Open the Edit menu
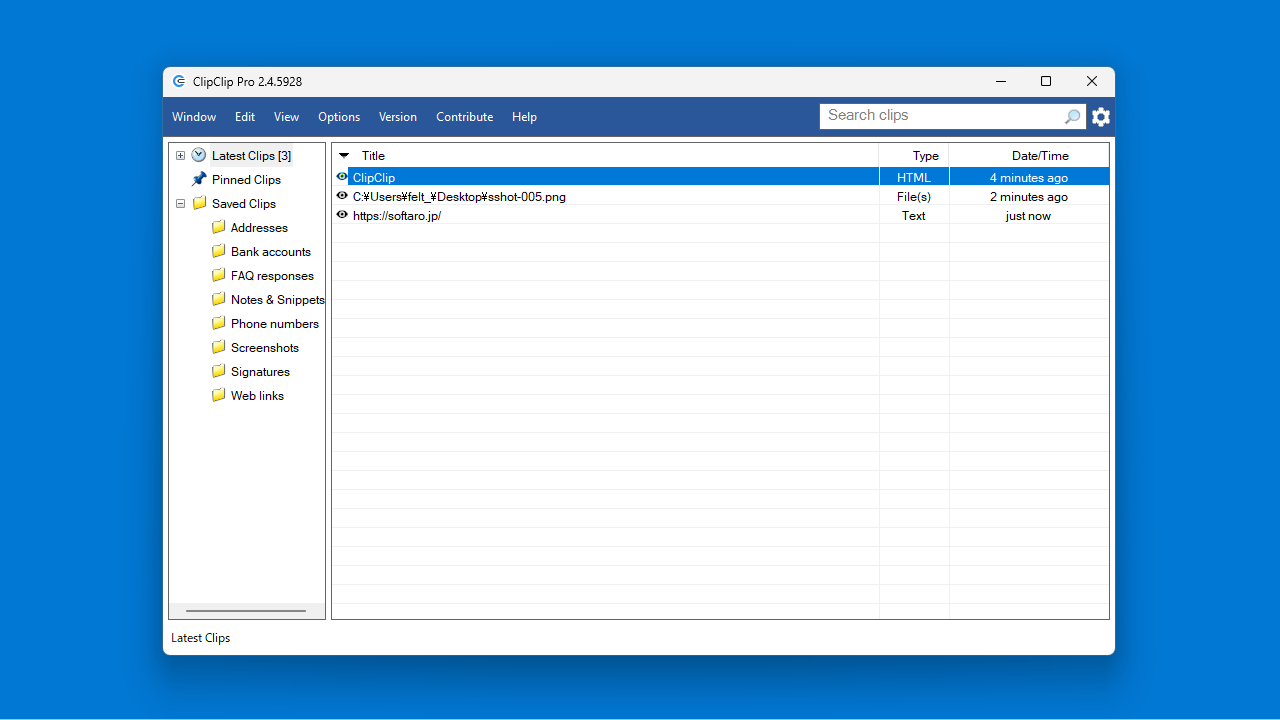The image size is (1280, 720). 245,117
